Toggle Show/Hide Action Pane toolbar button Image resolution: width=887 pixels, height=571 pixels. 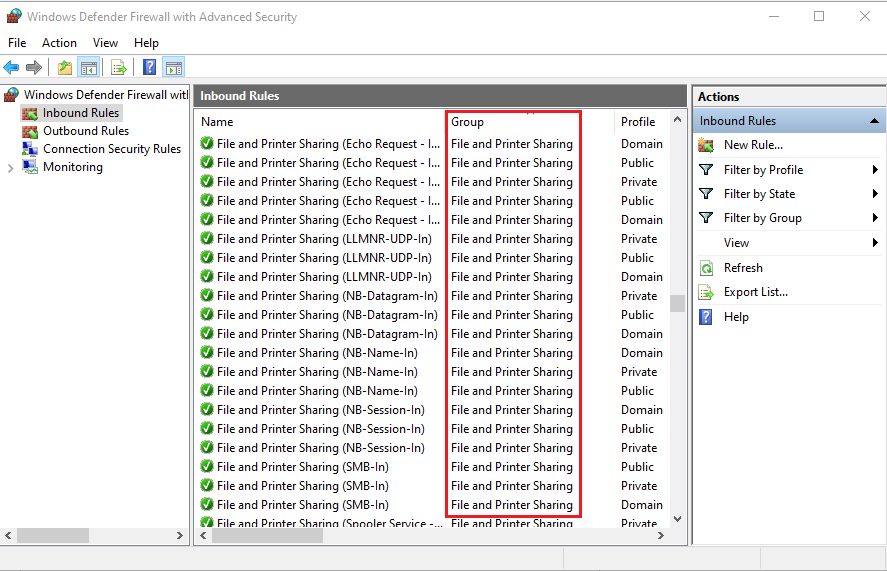[174, 67]
